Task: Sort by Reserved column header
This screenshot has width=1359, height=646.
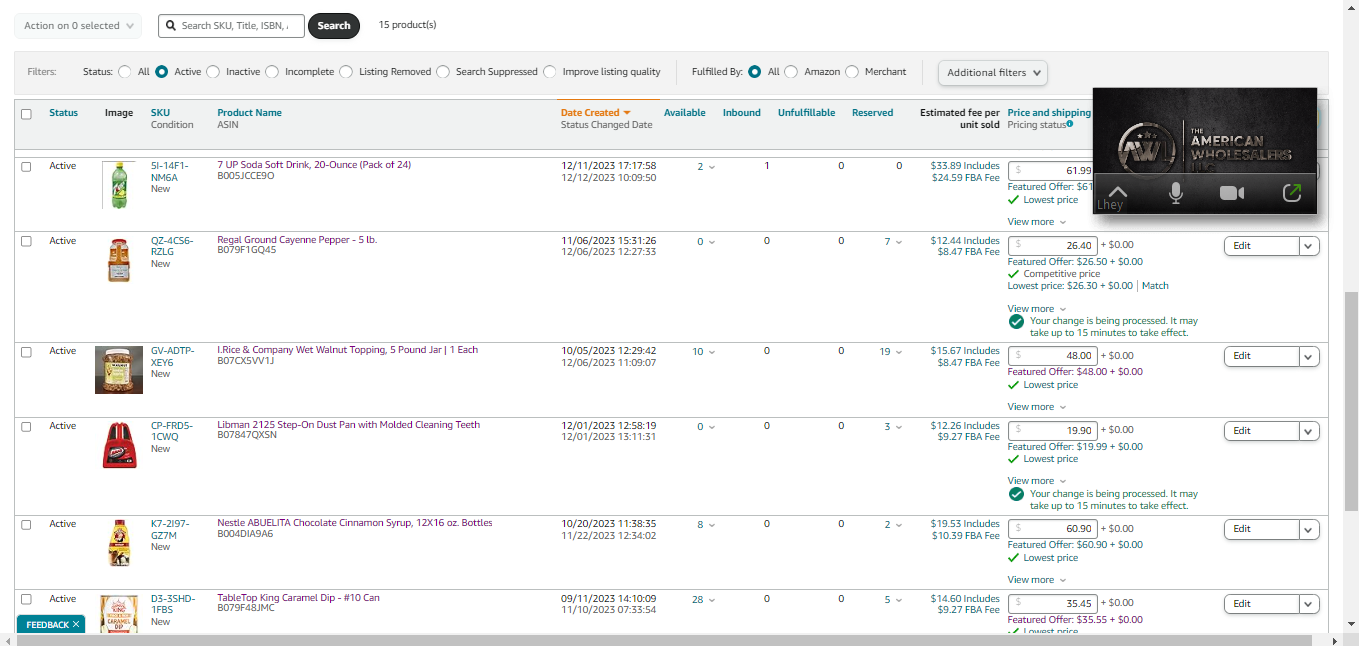Action: tap(872, 113)
